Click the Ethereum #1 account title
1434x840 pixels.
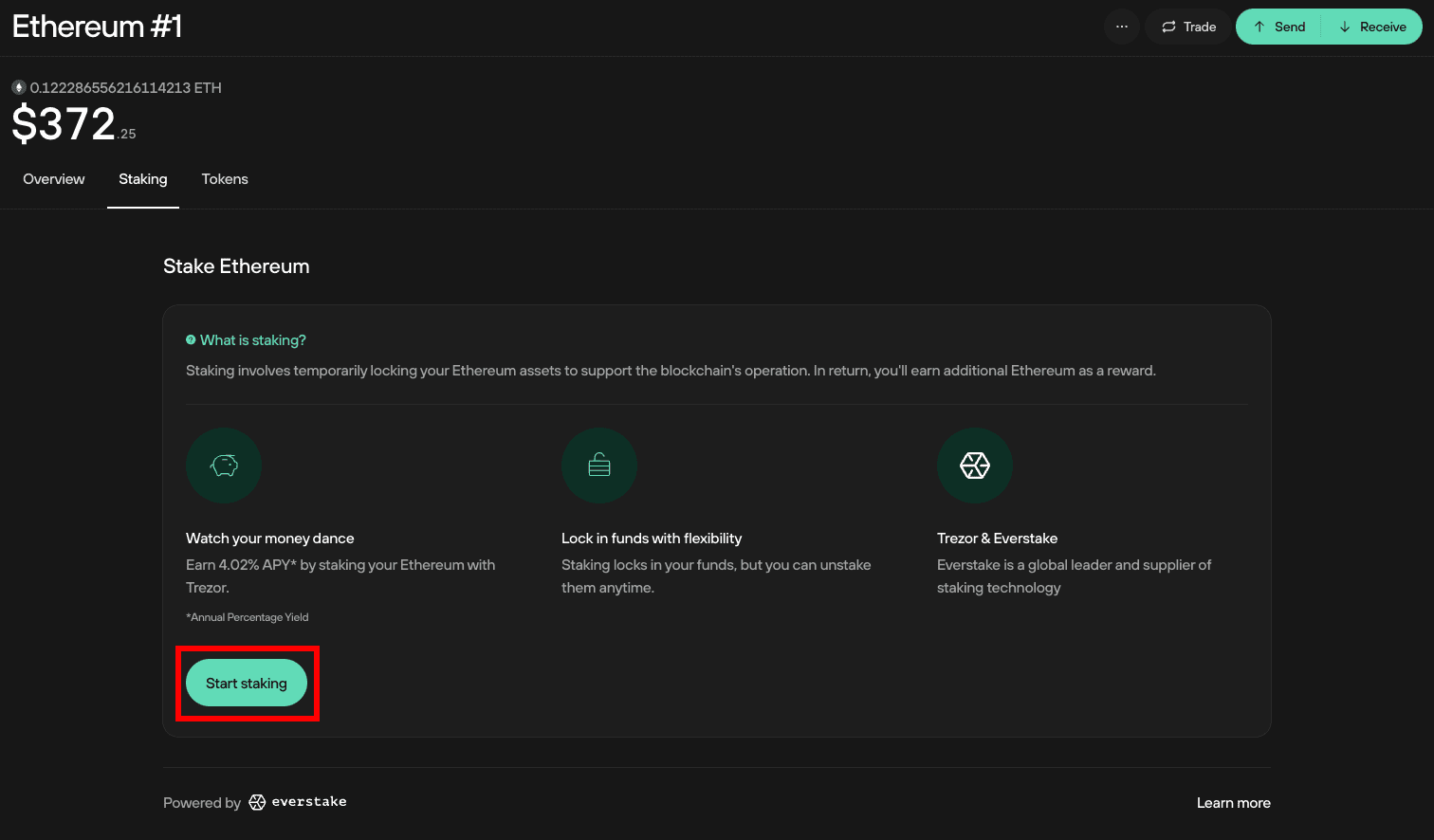click(97, 27)
